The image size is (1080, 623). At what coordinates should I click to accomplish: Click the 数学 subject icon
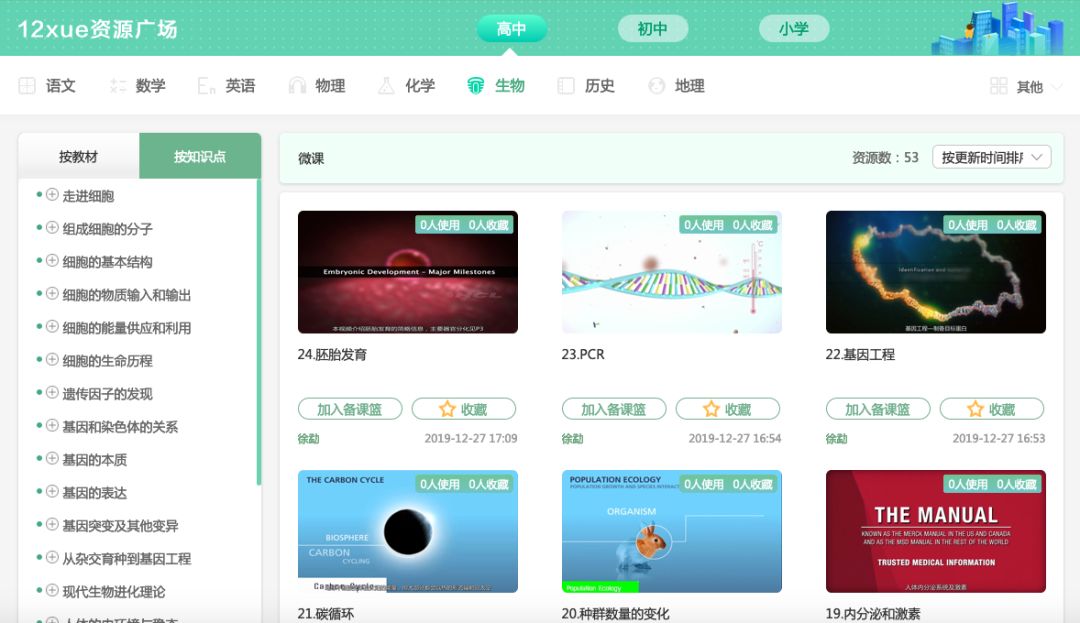(x=118, y=86)
